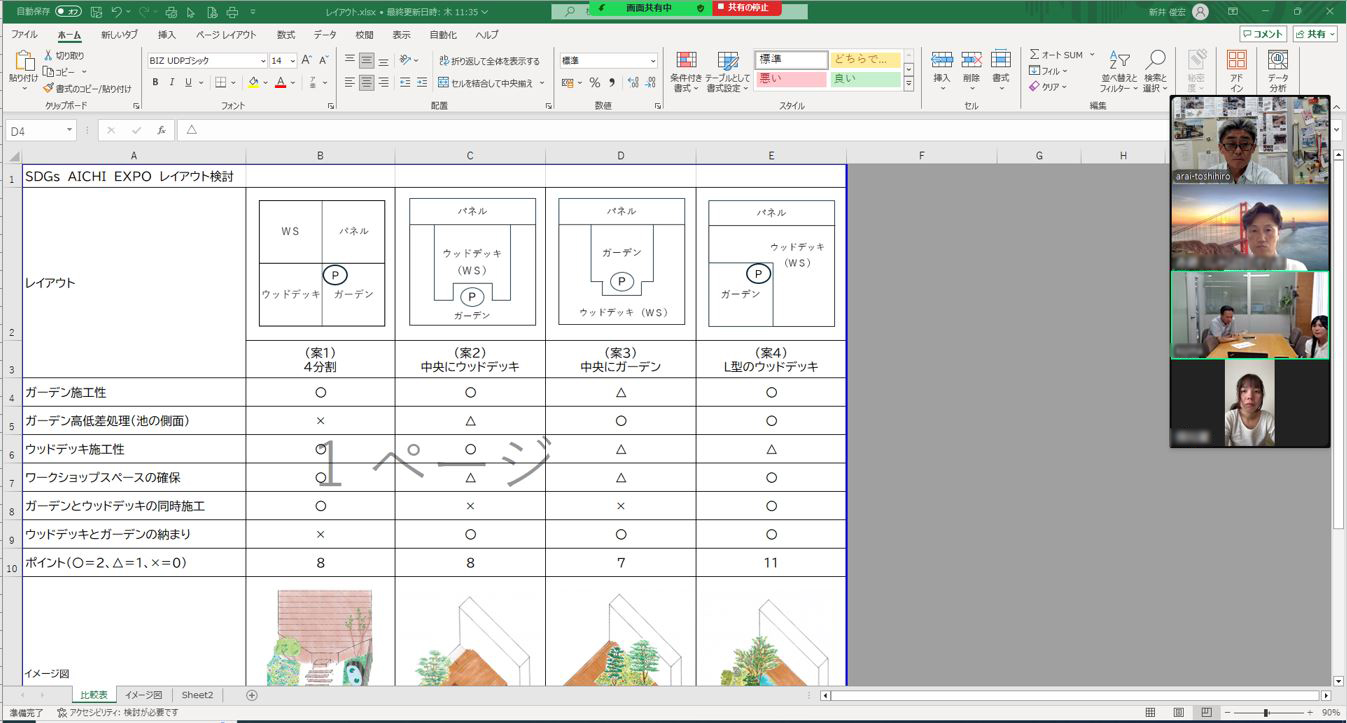
Task: Switch to the Formulas (数式) tab
Action: click(x=286, y=34)
